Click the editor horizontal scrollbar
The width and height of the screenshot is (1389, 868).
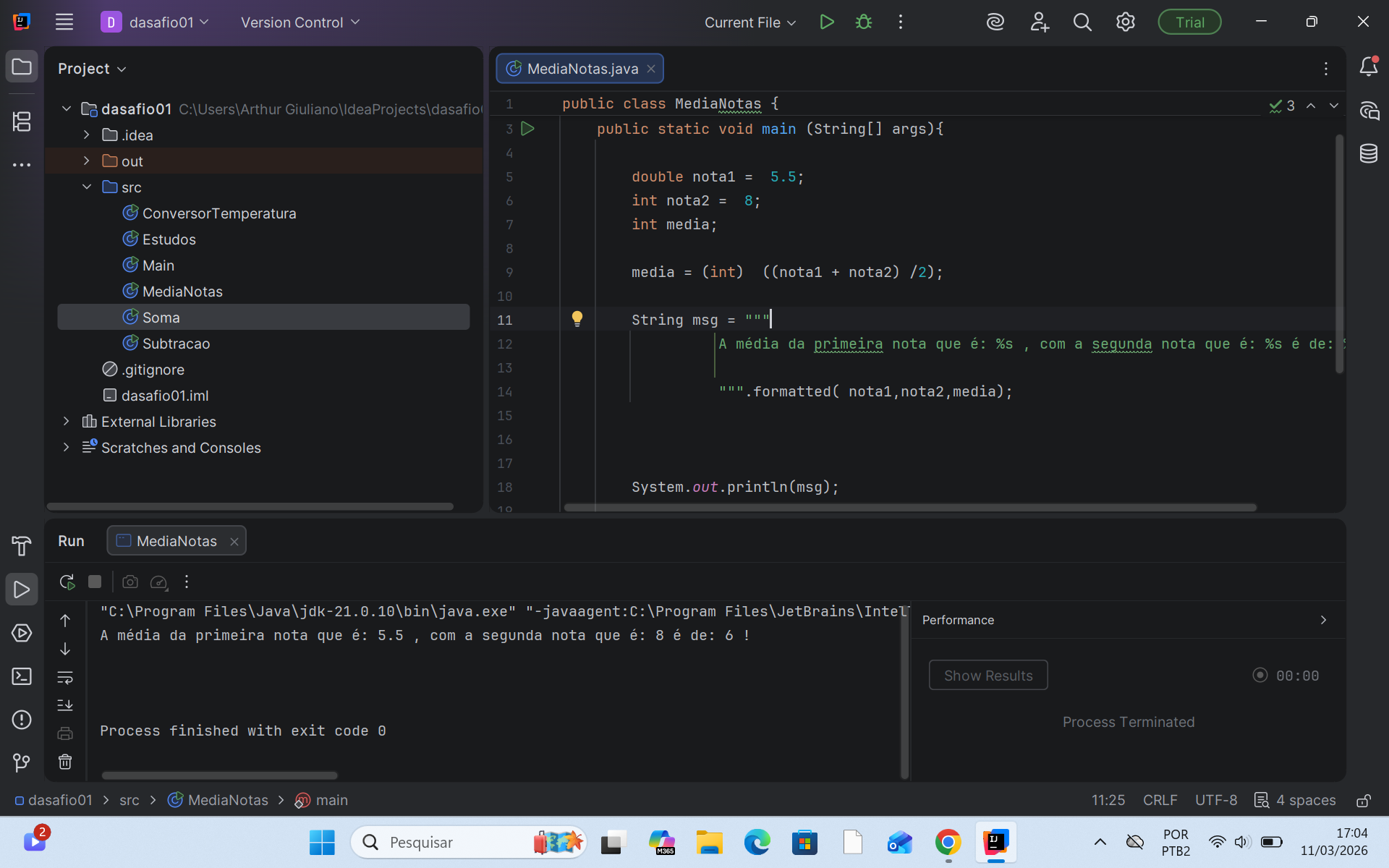909,508
